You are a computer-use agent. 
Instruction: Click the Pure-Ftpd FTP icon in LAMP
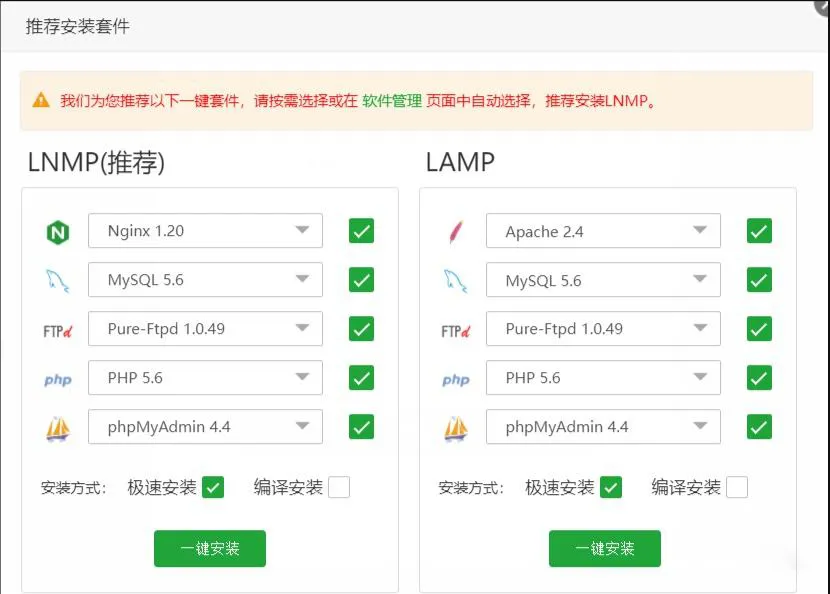click(x=455, y=330)
